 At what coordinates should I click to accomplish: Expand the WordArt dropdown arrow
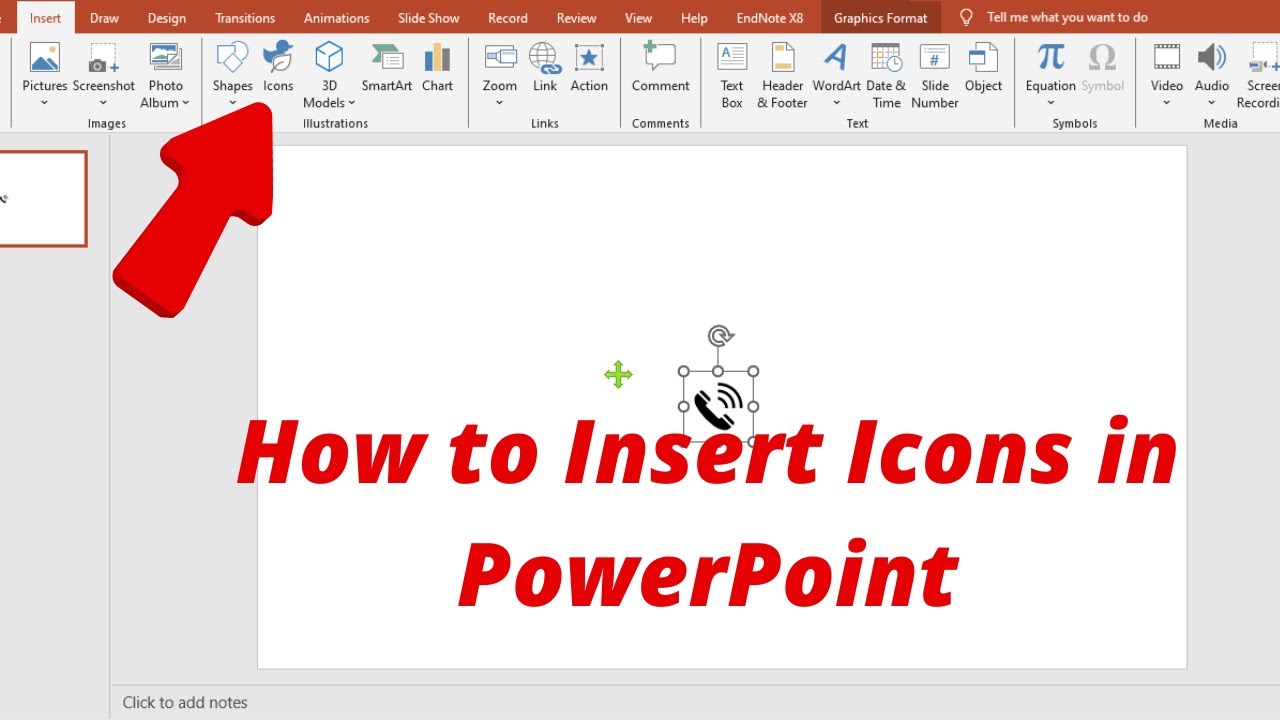pos(836,103)
